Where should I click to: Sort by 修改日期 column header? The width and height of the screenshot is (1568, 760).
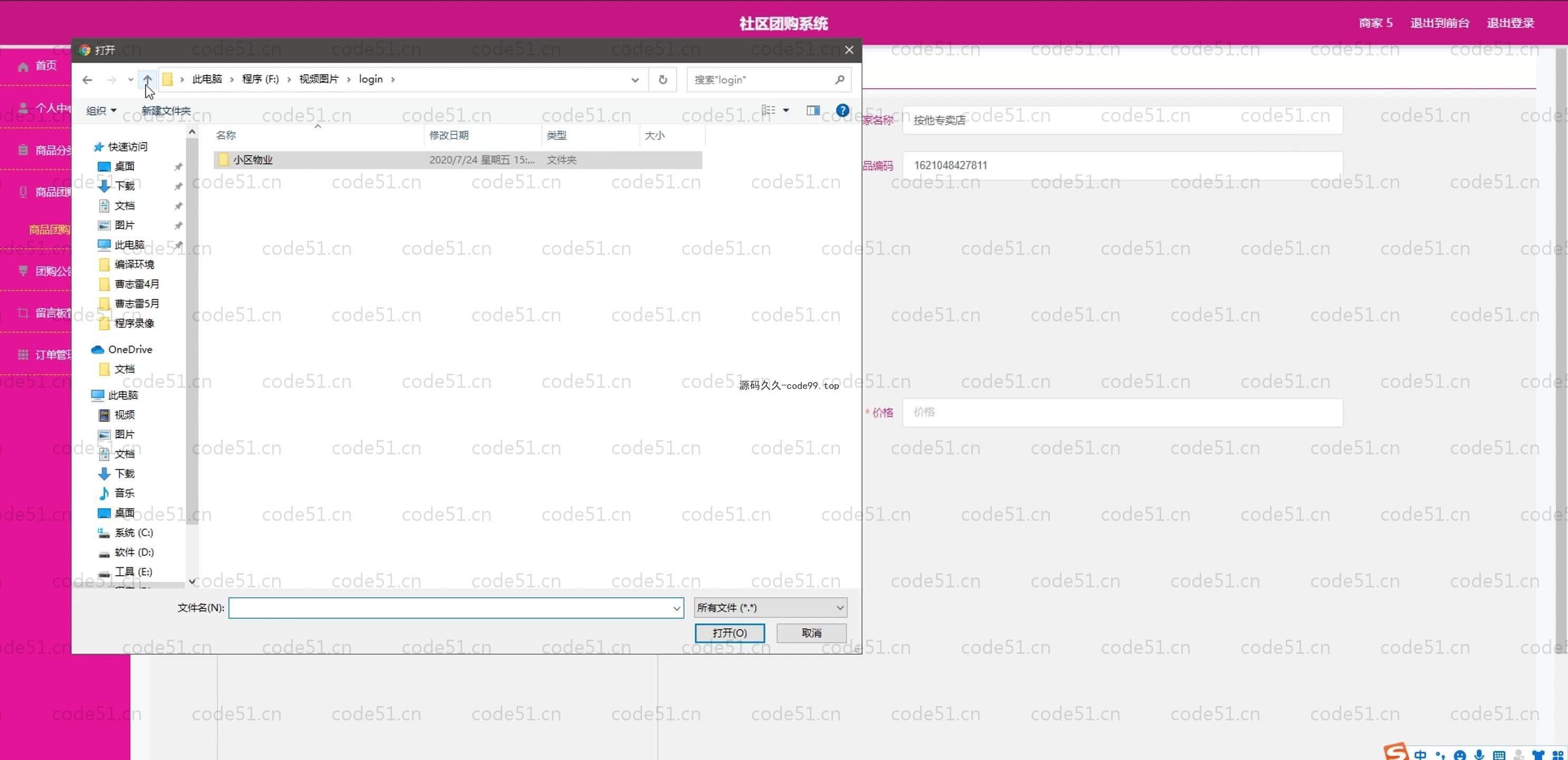[448, 135]
